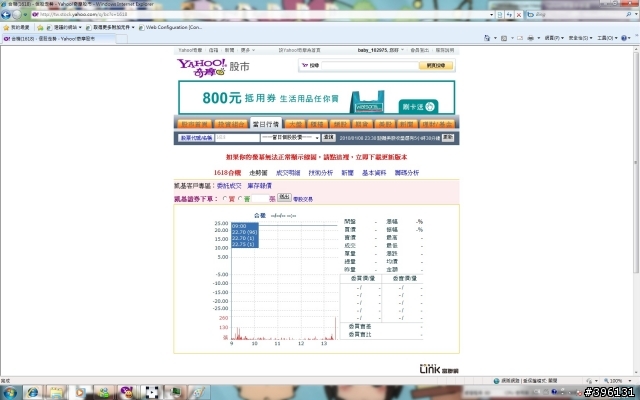Open the Print options dropdown arrow
This screenshot has width=640, height=400.
538,38
